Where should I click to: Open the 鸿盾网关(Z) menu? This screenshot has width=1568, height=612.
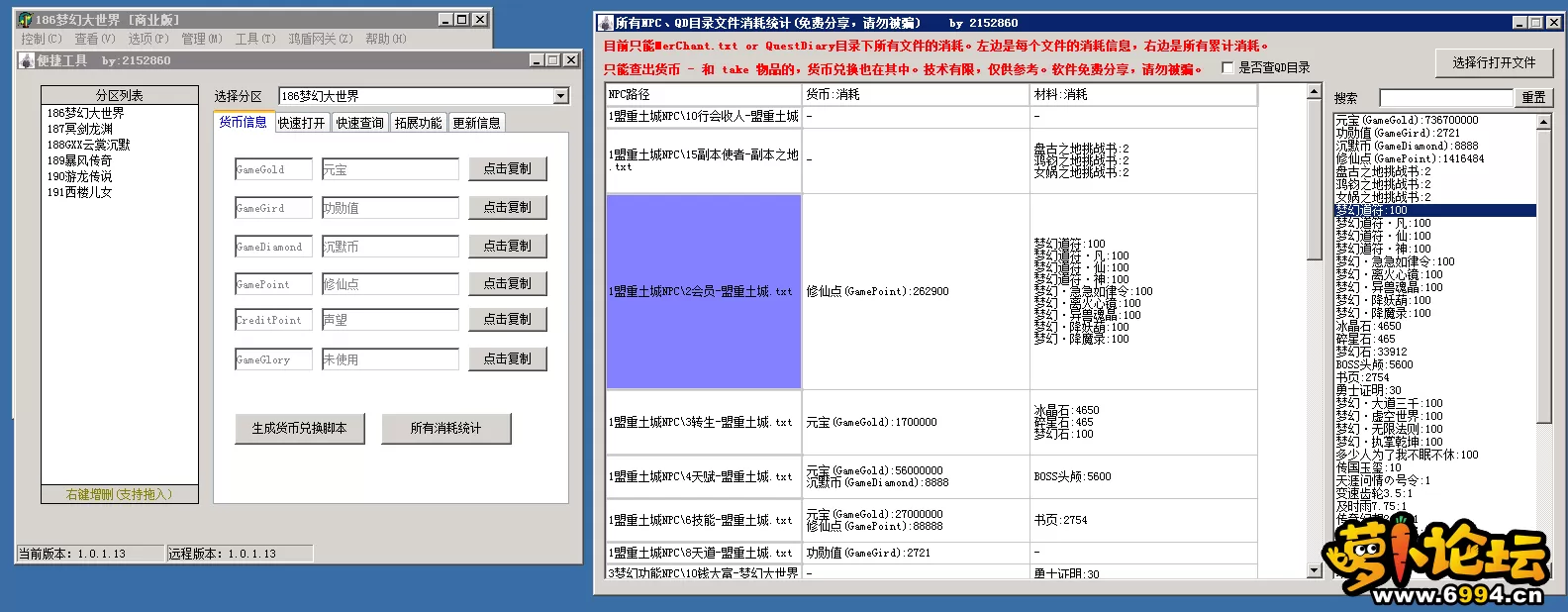pos(321,39)
